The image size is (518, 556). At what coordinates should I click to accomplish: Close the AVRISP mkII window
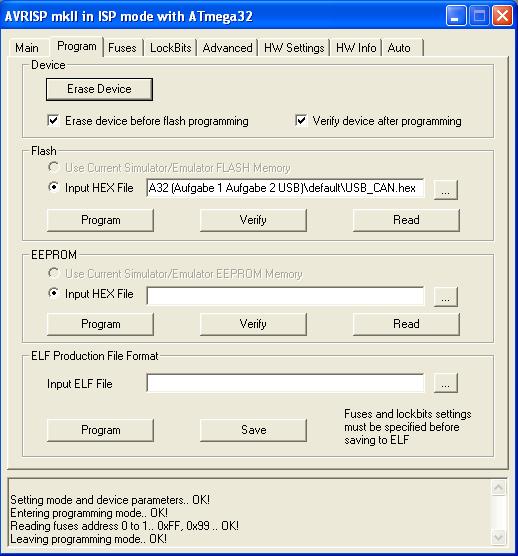[502, 16]
